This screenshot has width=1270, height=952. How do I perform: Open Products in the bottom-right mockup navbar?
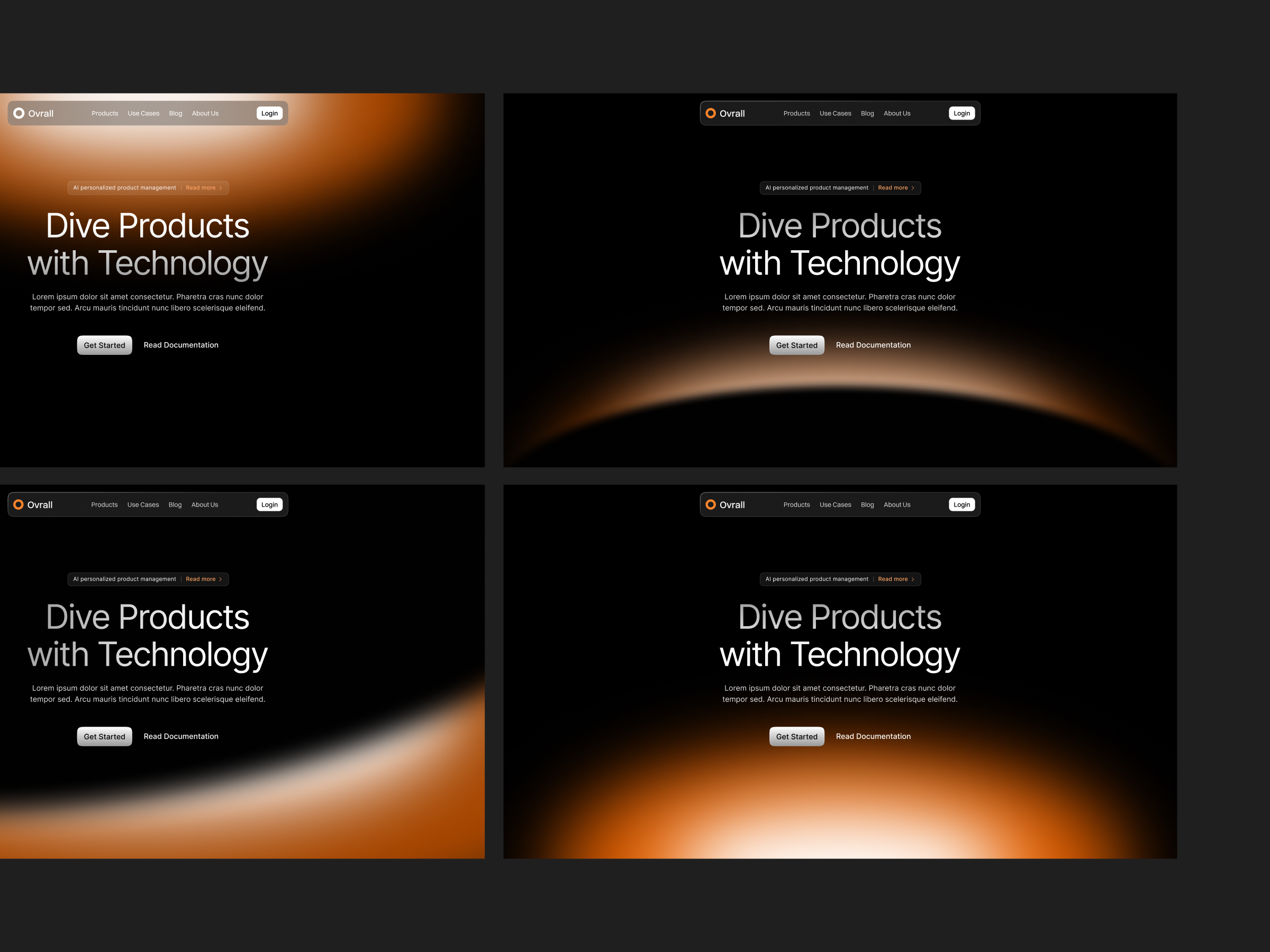[797, 505]
